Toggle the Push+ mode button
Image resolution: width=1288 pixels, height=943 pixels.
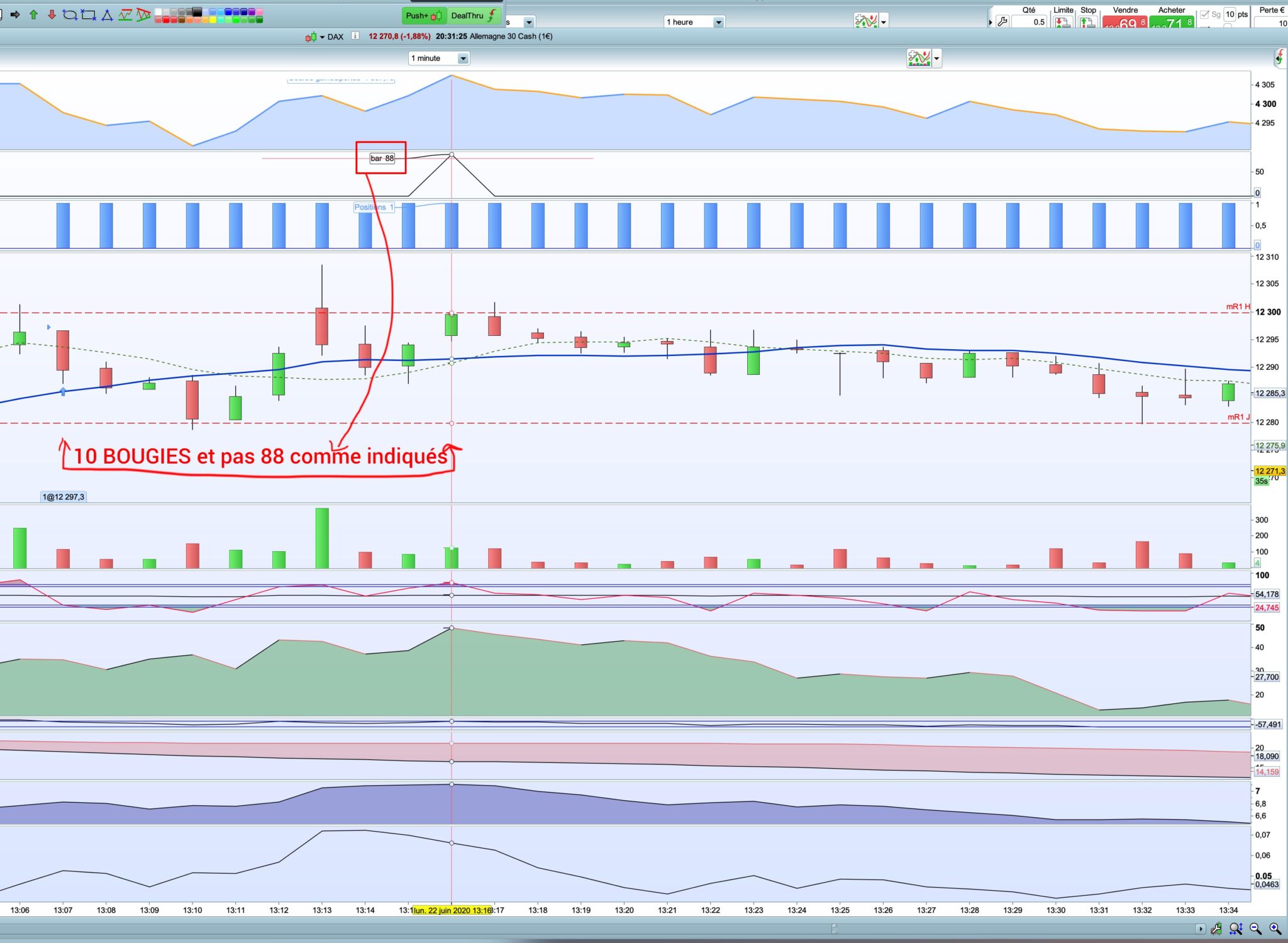point(424,16)
